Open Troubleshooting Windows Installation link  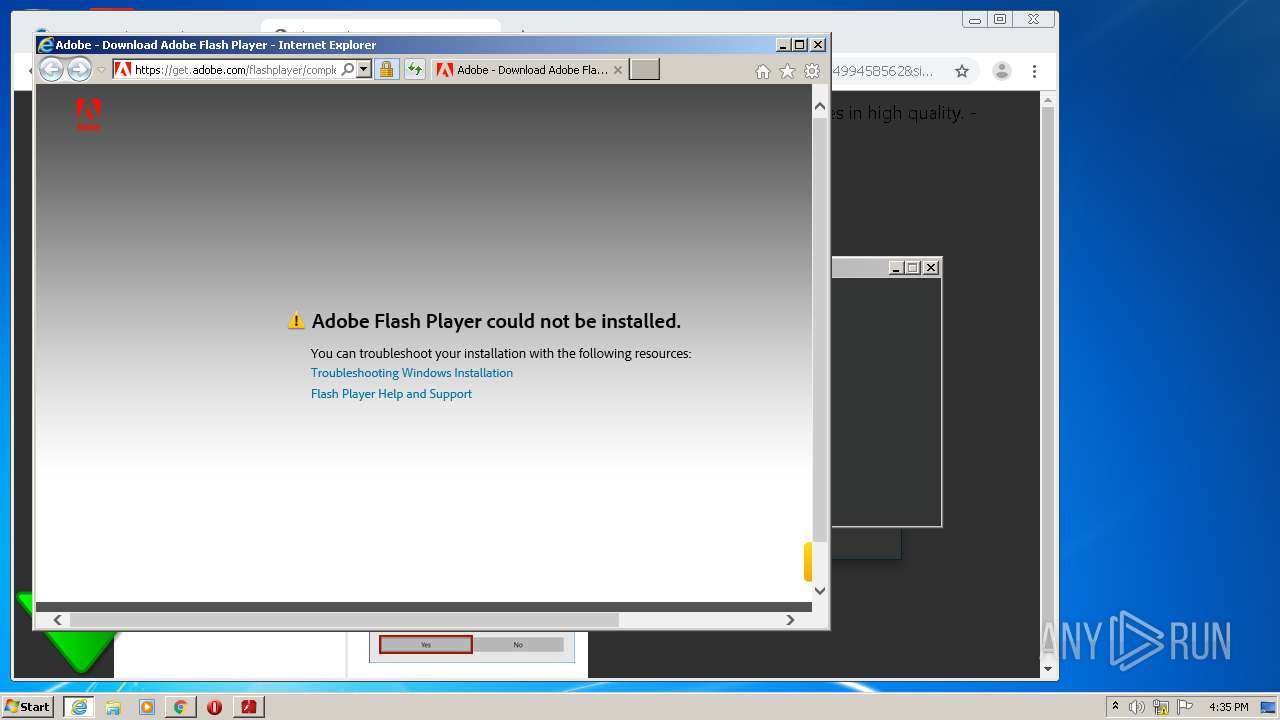click(x=412, y=373)
